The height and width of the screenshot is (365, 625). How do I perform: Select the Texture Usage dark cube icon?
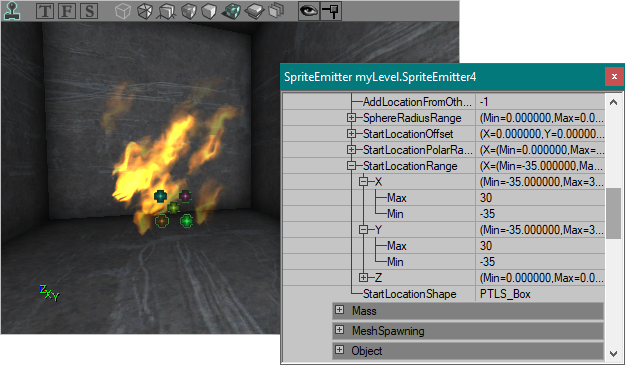(189, 11)
